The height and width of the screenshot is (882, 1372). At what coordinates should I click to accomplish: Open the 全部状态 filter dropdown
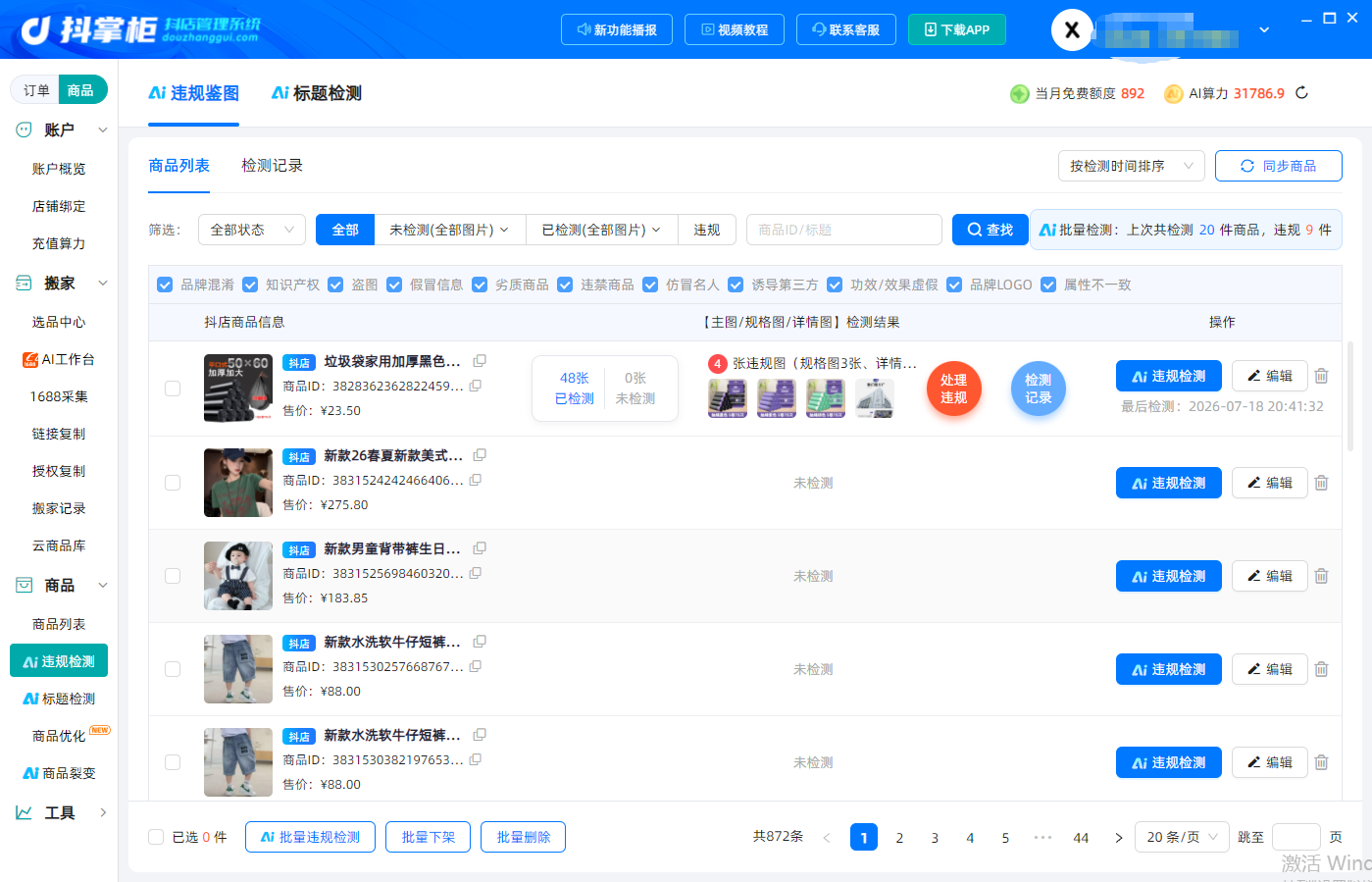[252, 230]
